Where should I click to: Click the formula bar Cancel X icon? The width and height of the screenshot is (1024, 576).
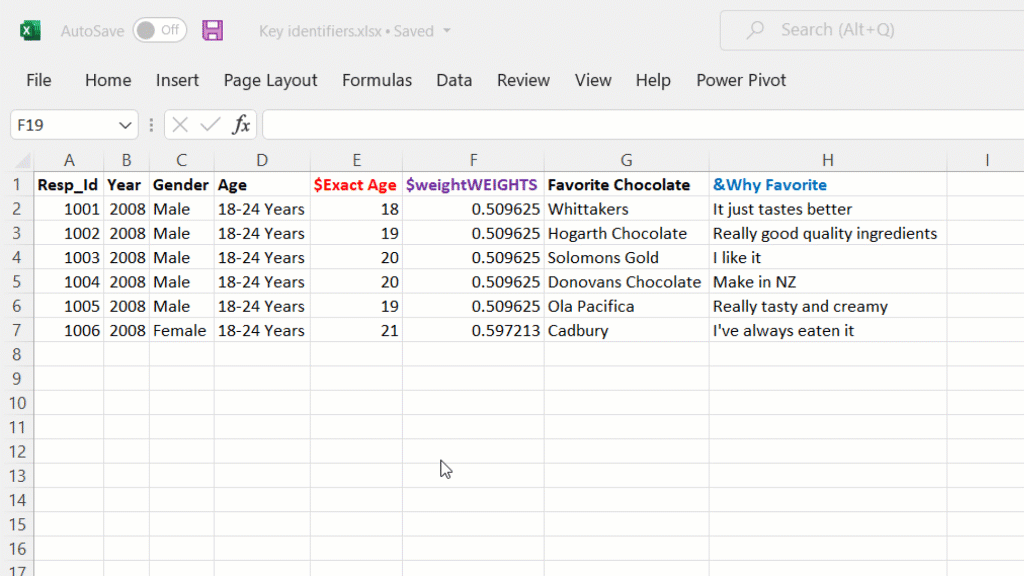tap(180, 125)
